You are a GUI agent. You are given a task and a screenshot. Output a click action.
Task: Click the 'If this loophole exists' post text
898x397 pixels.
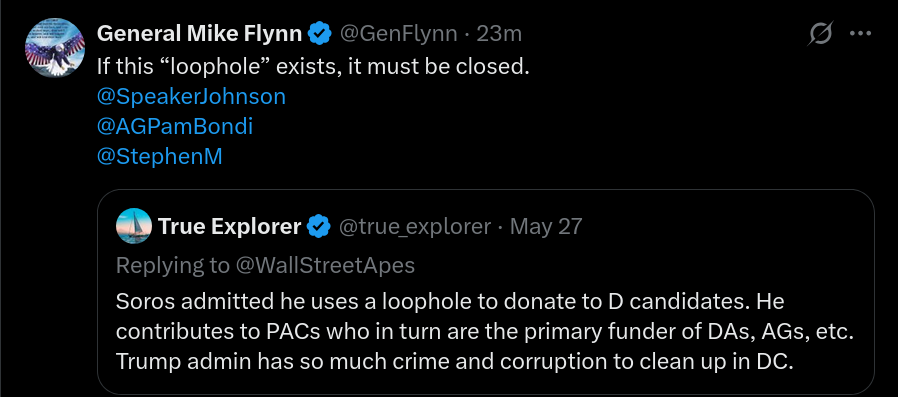(x=313, y=66)
